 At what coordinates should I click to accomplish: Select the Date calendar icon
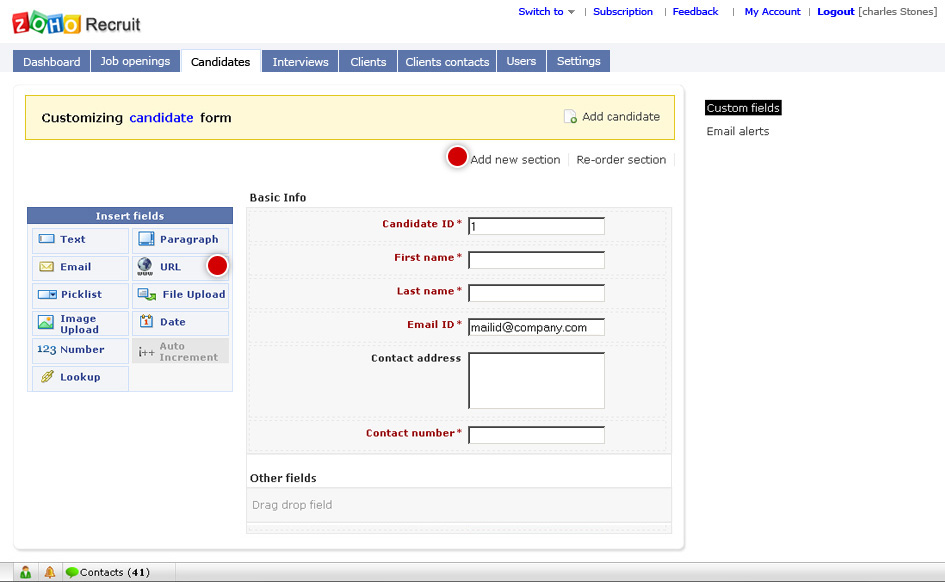146,321
